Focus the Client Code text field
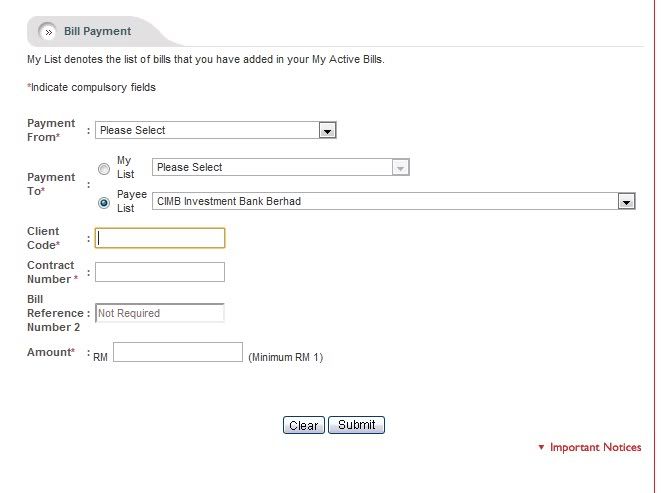662x493 pixels. [x=160, y=238]
